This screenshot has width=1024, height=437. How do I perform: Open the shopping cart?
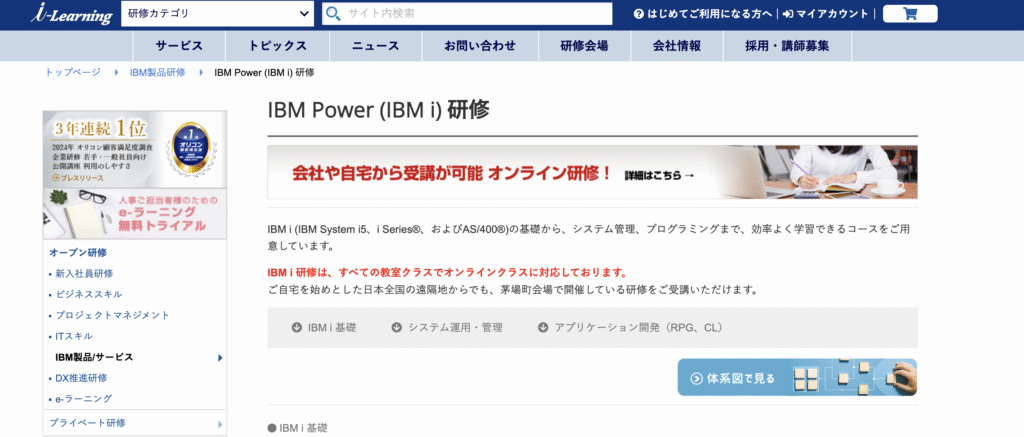[x=910, y=14]
